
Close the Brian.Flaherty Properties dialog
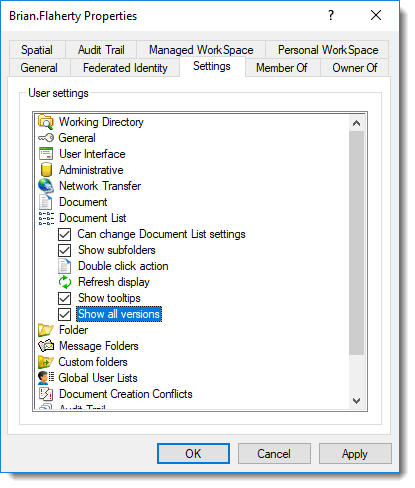tap(376, 15)
